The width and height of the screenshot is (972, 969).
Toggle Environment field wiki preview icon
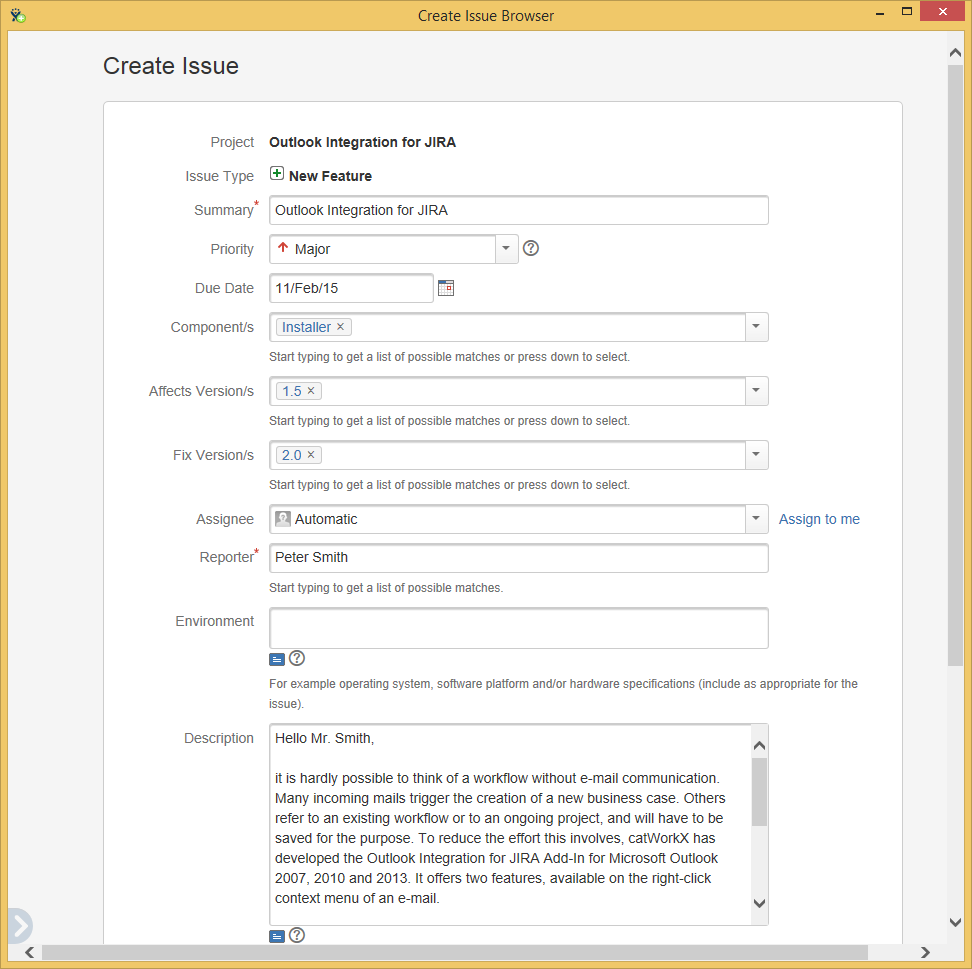277,660
